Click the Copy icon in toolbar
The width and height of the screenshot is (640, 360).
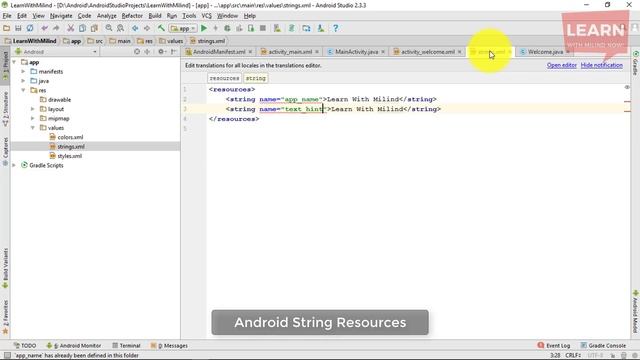coord(82,28)
